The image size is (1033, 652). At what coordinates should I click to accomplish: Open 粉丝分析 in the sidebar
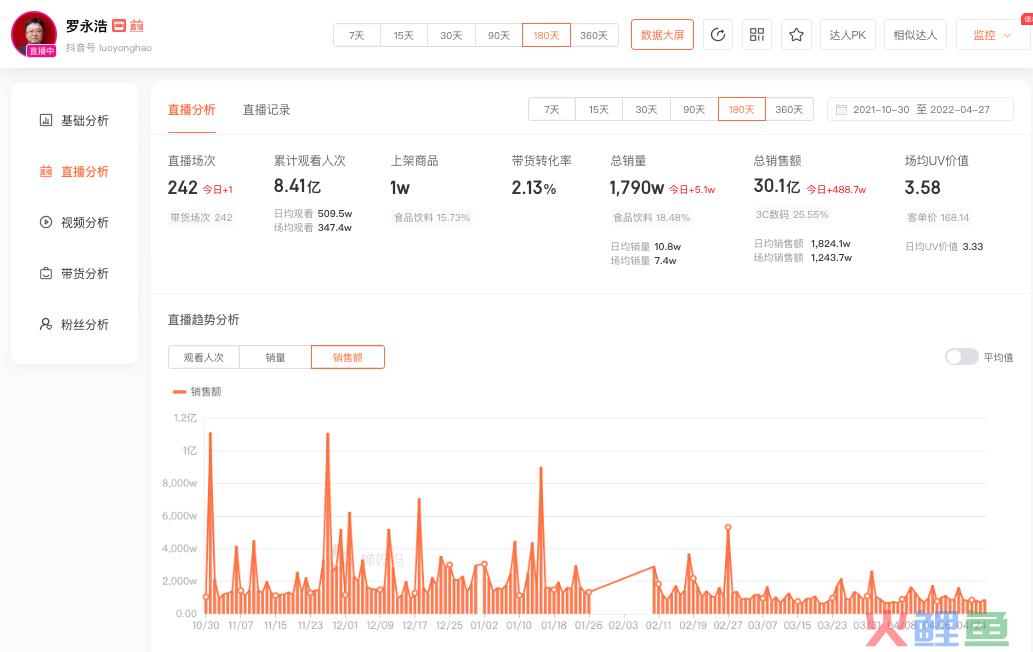pyautogui.click(x=85, y=324)
